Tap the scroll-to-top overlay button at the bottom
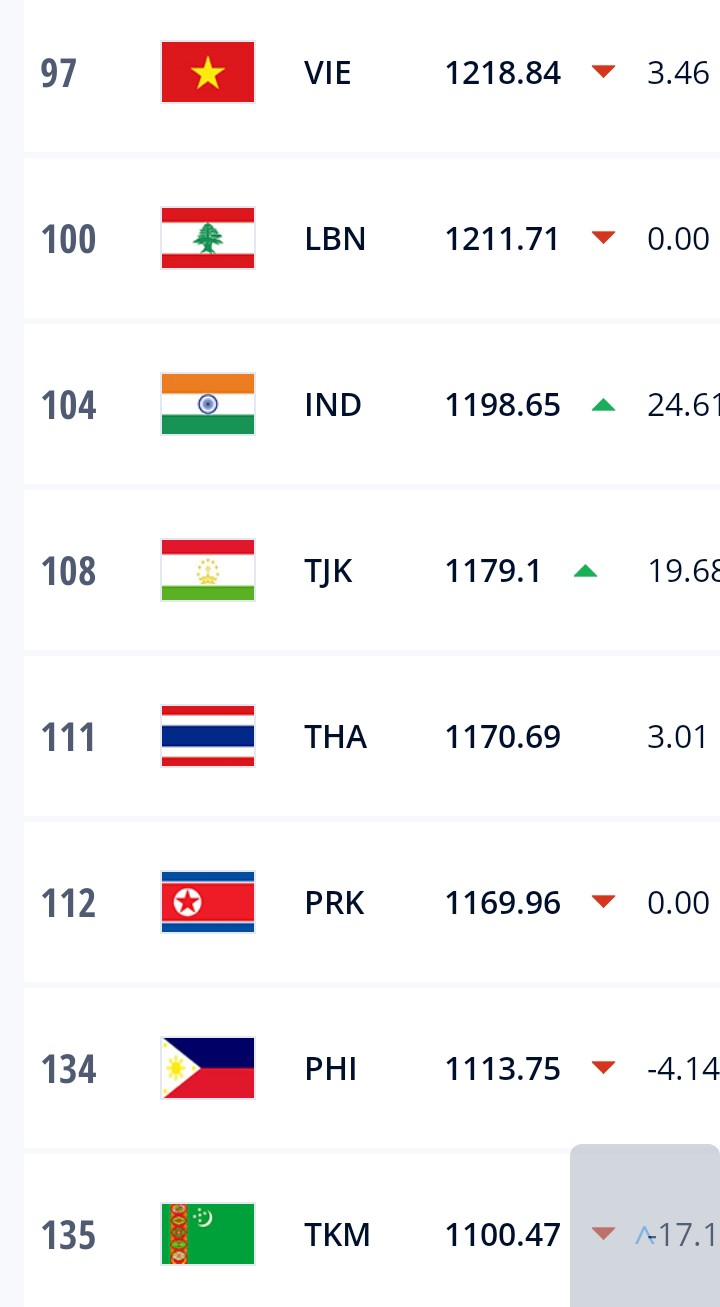 tap(645, 1226)
